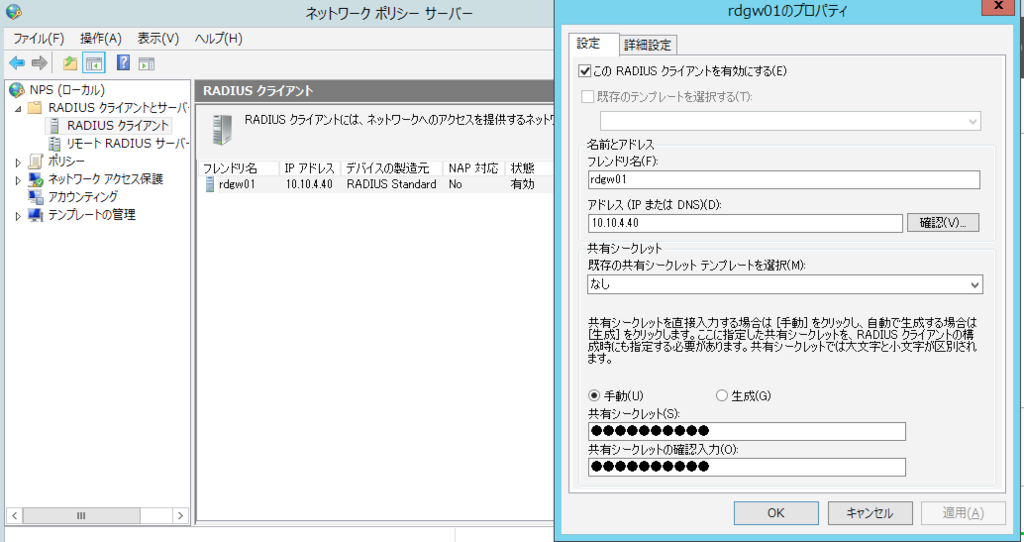Sort by IP アドレス column header

310,168
